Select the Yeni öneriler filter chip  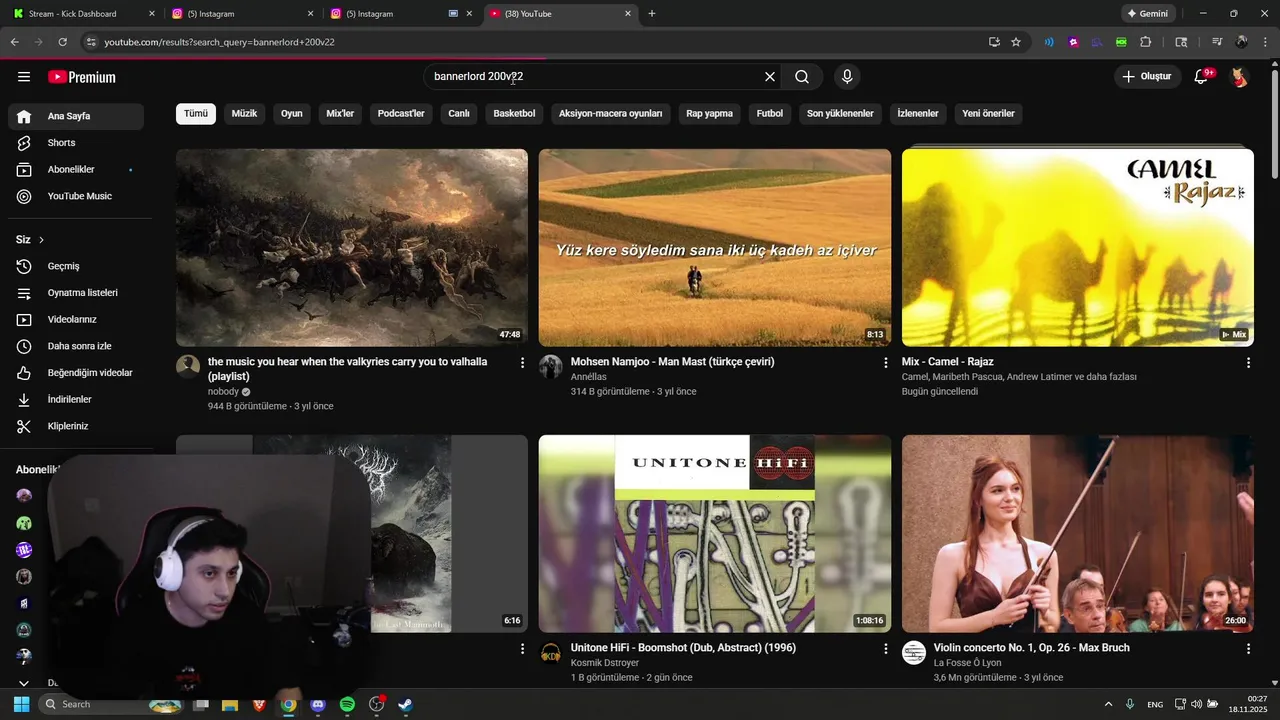988,113
